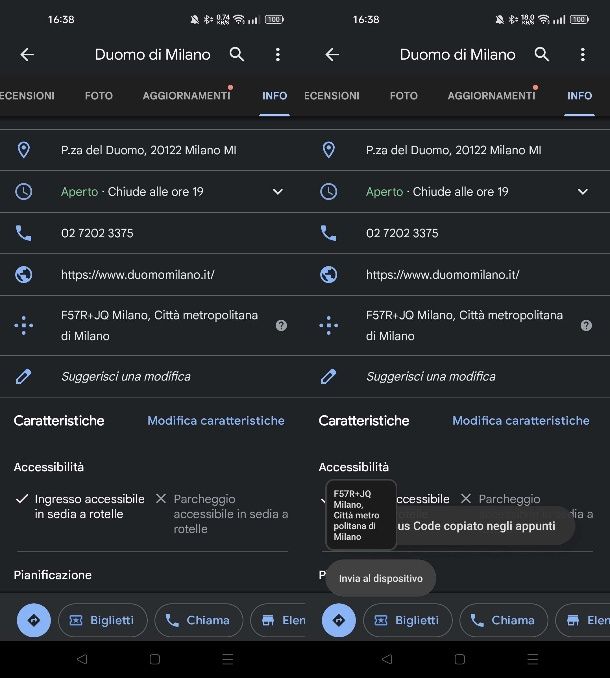This screenshot has height=678, width=610.
Task: Start directions with left screen's blue button
Action: [x=34, y=620]
